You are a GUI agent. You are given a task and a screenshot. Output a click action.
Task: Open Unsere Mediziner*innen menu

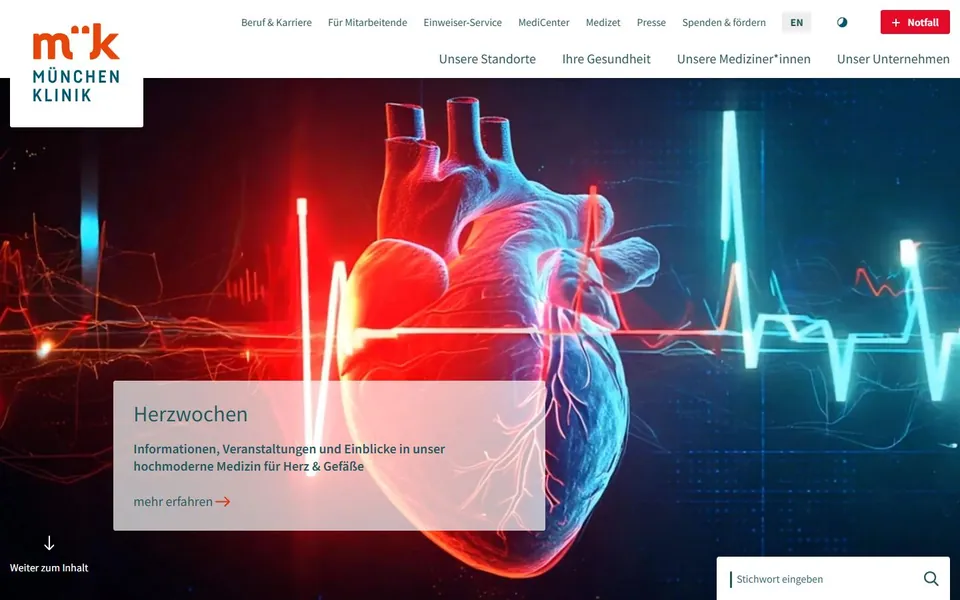743,59
